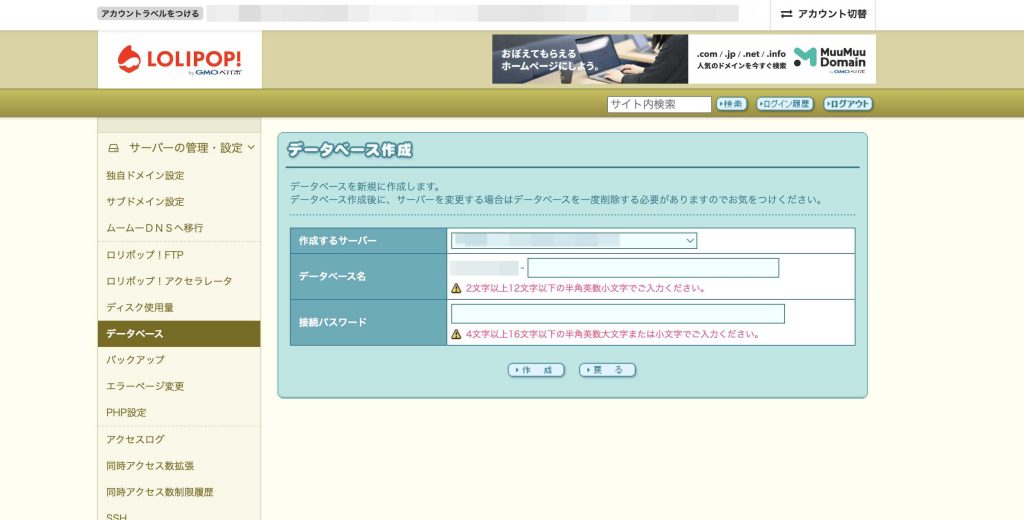Click the LOLIPOP! logo

tap(180, 59)
